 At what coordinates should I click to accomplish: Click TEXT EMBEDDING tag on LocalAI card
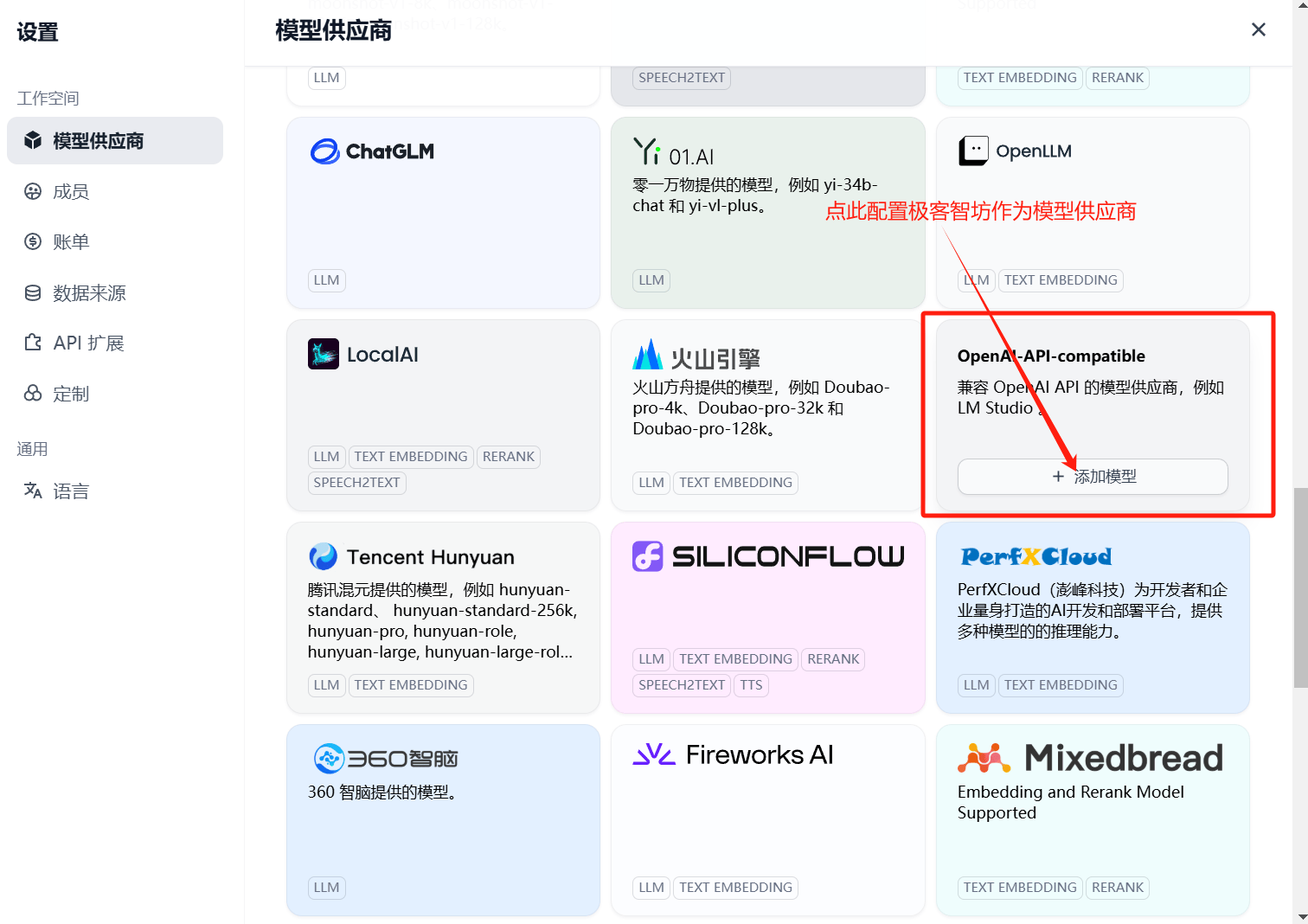411,457
